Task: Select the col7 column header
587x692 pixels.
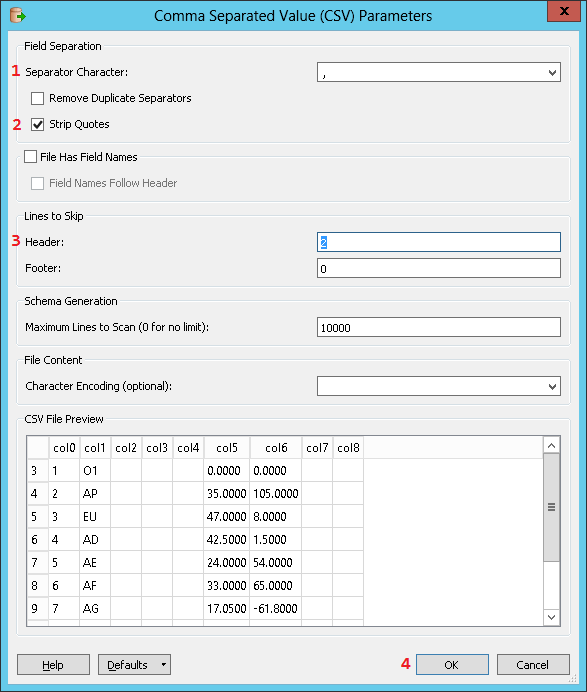Action: pyautogui.click(x=317, y=448)
